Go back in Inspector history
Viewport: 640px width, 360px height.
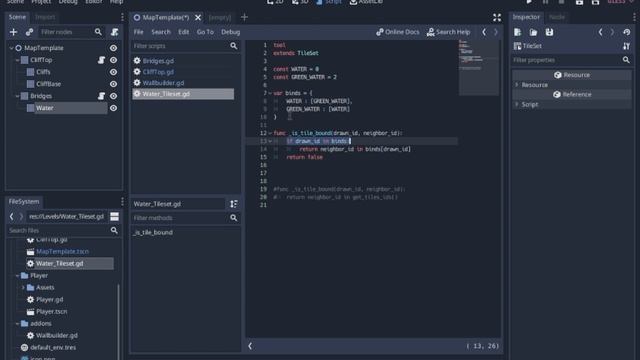click(x=600, y=32)
